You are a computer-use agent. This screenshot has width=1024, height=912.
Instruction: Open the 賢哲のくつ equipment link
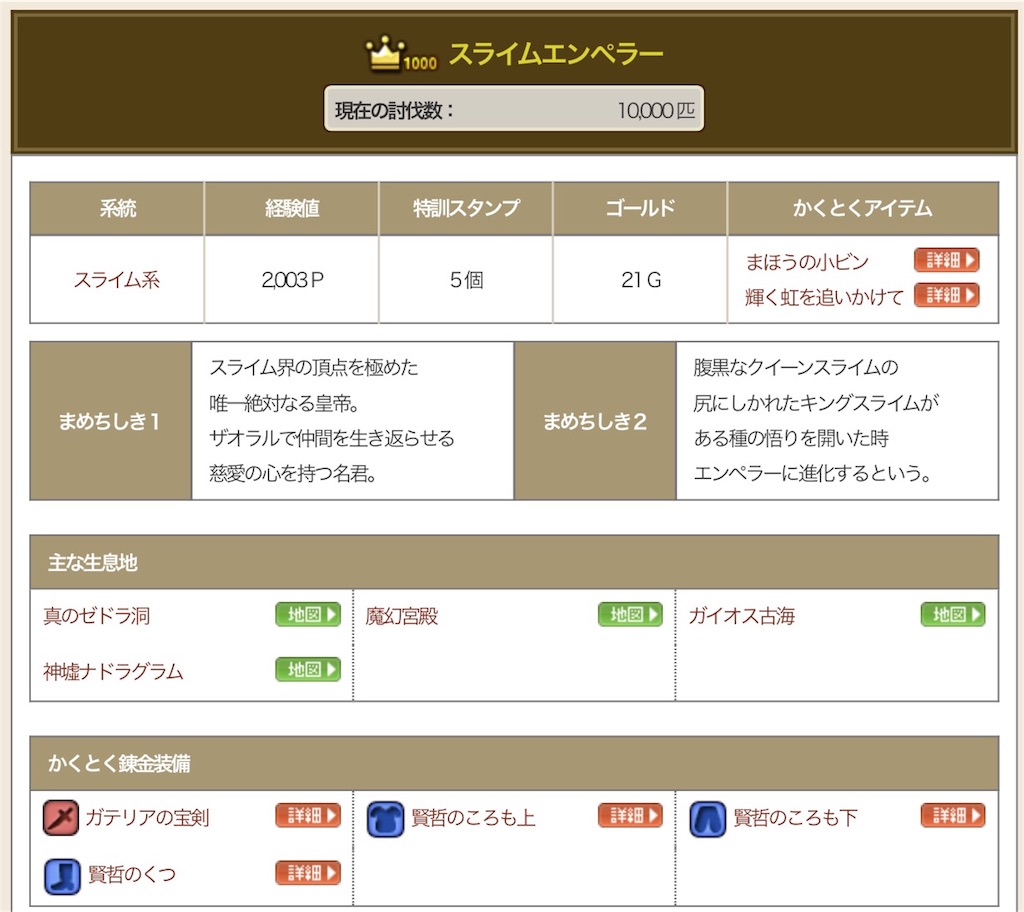[x=132, y=875]
